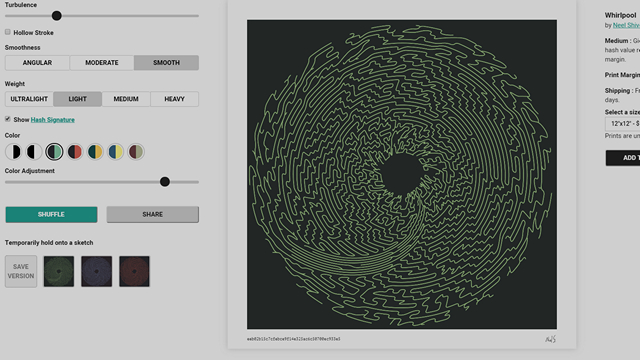Choose the teal and orange color swatch
The width and height of the screenshot is (640, 360).
click(x=95, y=152)
